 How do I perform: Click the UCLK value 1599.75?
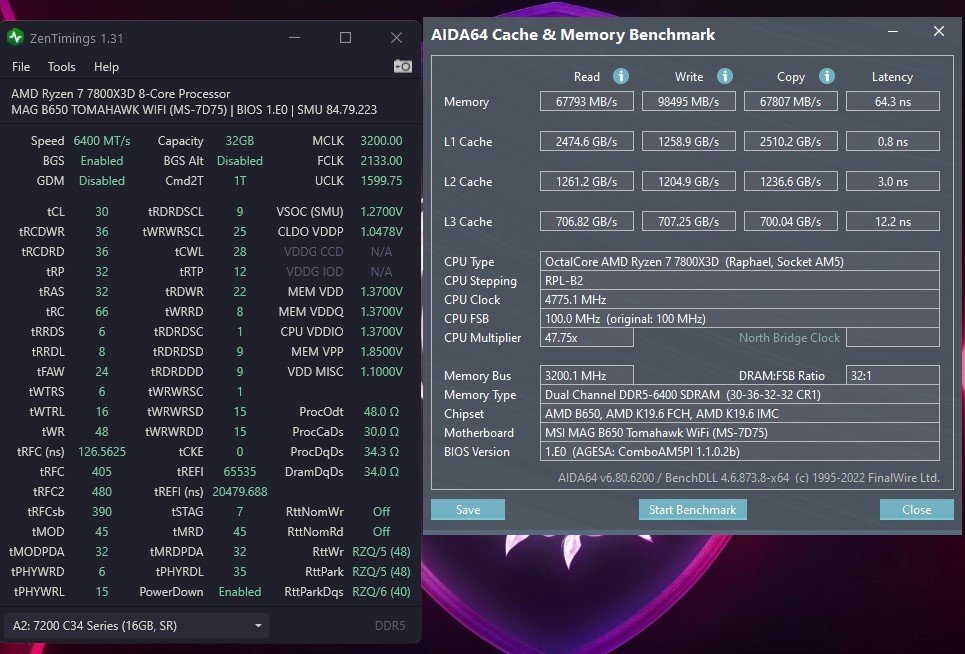click(x=381, y=181)
